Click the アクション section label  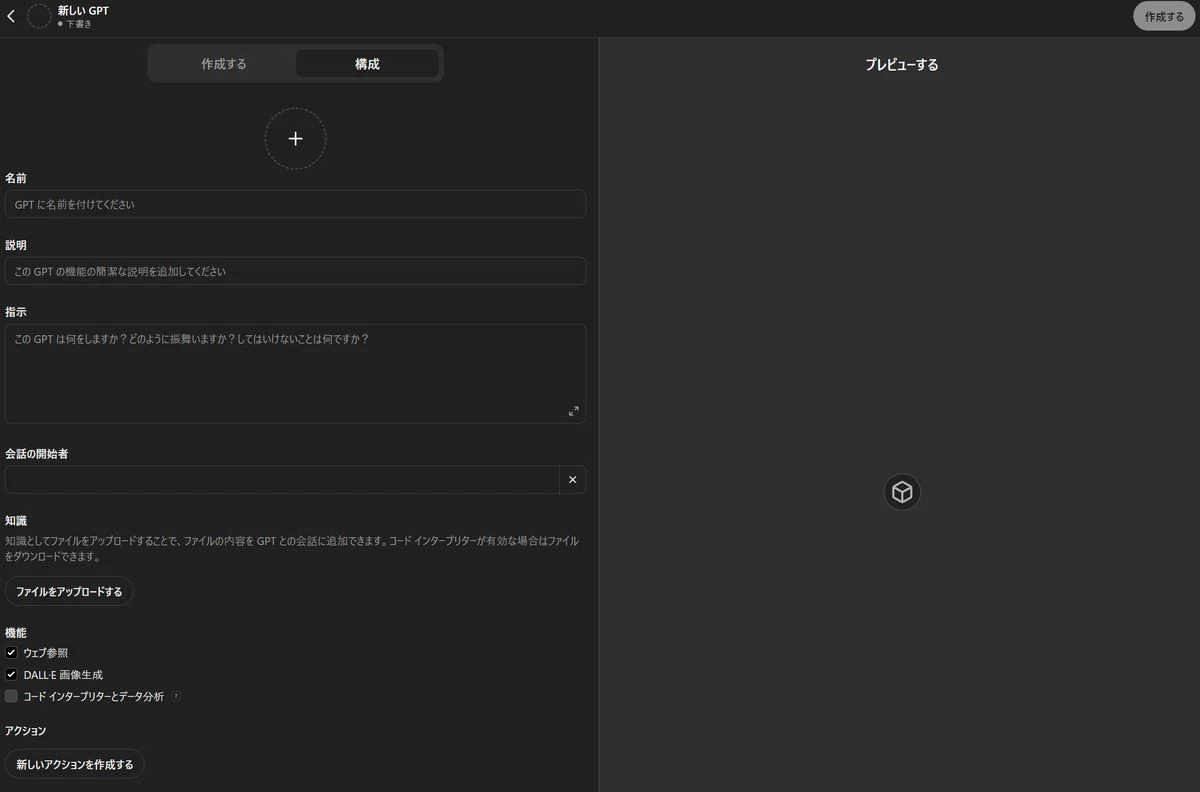pyautogui.click(x=26, y=731)
